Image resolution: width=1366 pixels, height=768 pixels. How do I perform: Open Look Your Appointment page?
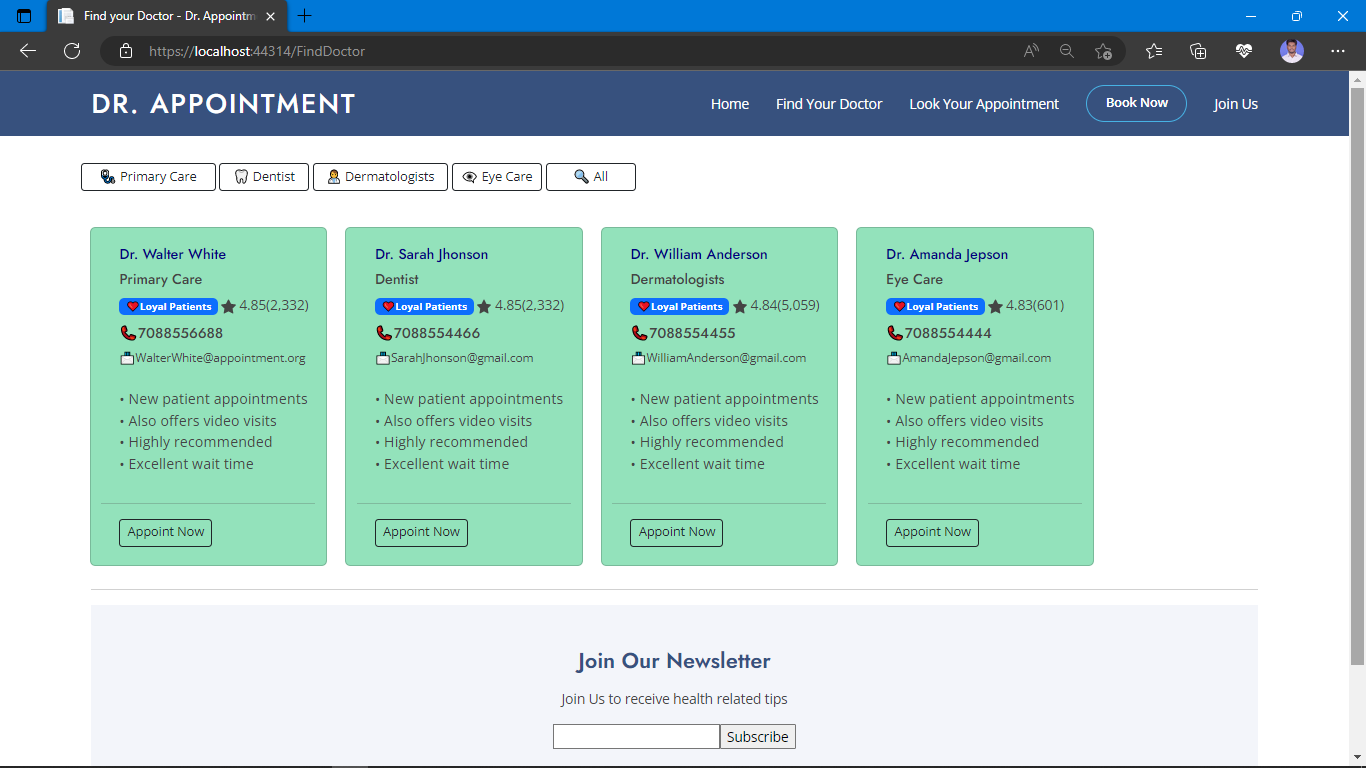(984, 104)
